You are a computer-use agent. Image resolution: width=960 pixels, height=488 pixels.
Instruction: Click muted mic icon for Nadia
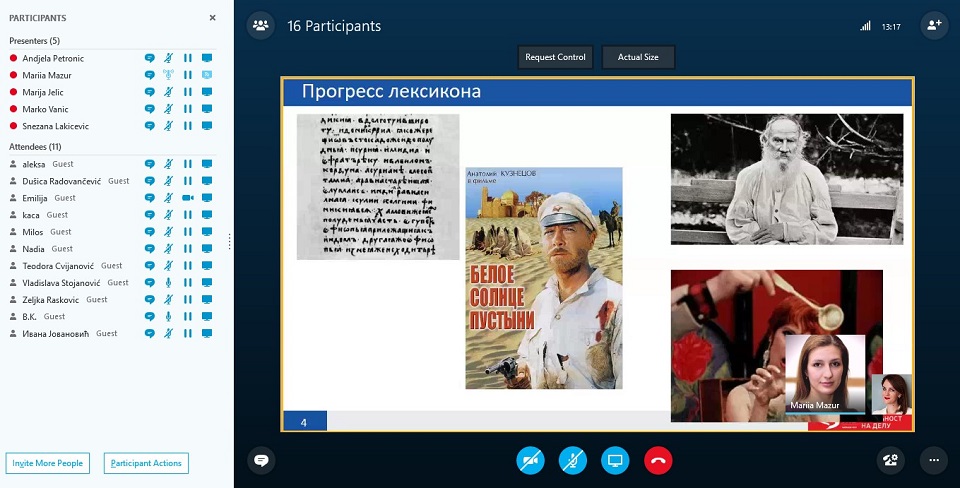pyautogui.click(x=168, y=249)
